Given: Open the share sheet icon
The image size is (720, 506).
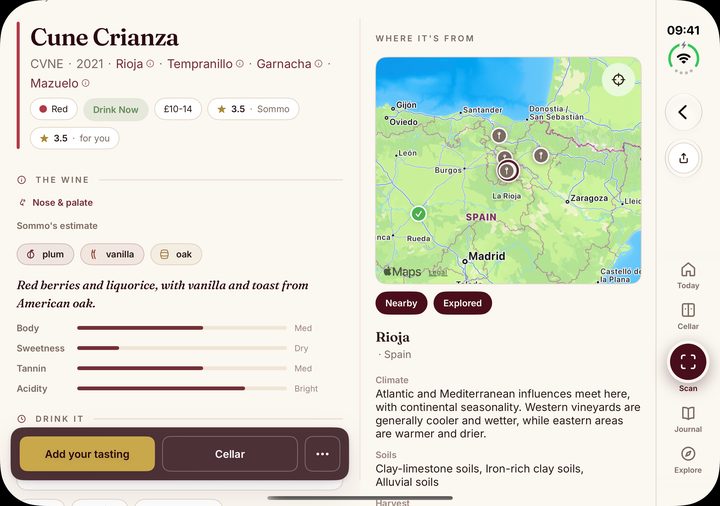Looking at the screenshot, I should point(683,158).
